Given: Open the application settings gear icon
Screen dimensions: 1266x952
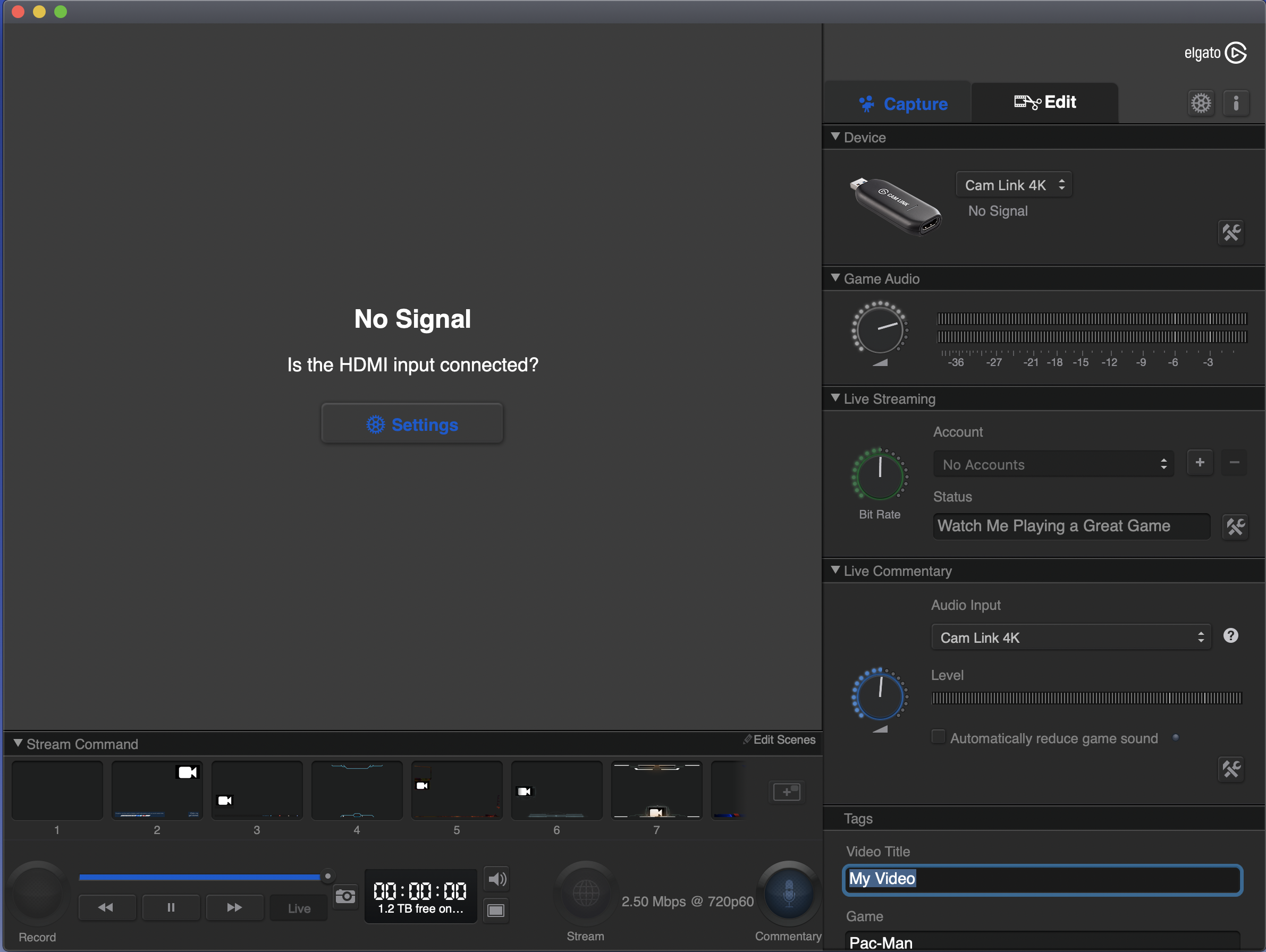Looking at the screenshot, I should click(1201, 104).
